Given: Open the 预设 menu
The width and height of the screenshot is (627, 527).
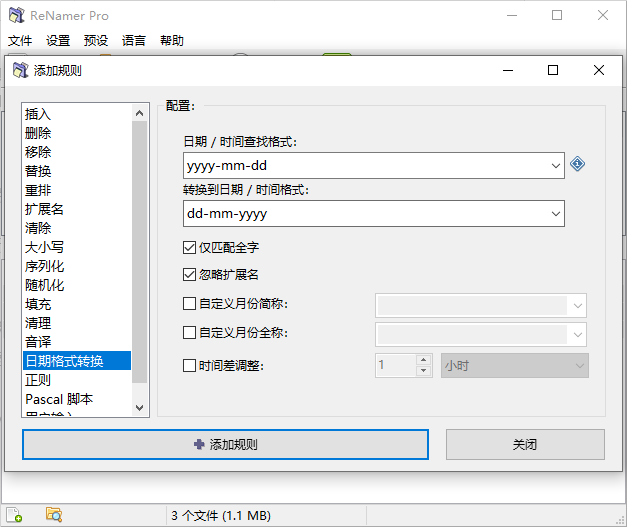Looking at the screenshot, I should (x=96, y=40).
